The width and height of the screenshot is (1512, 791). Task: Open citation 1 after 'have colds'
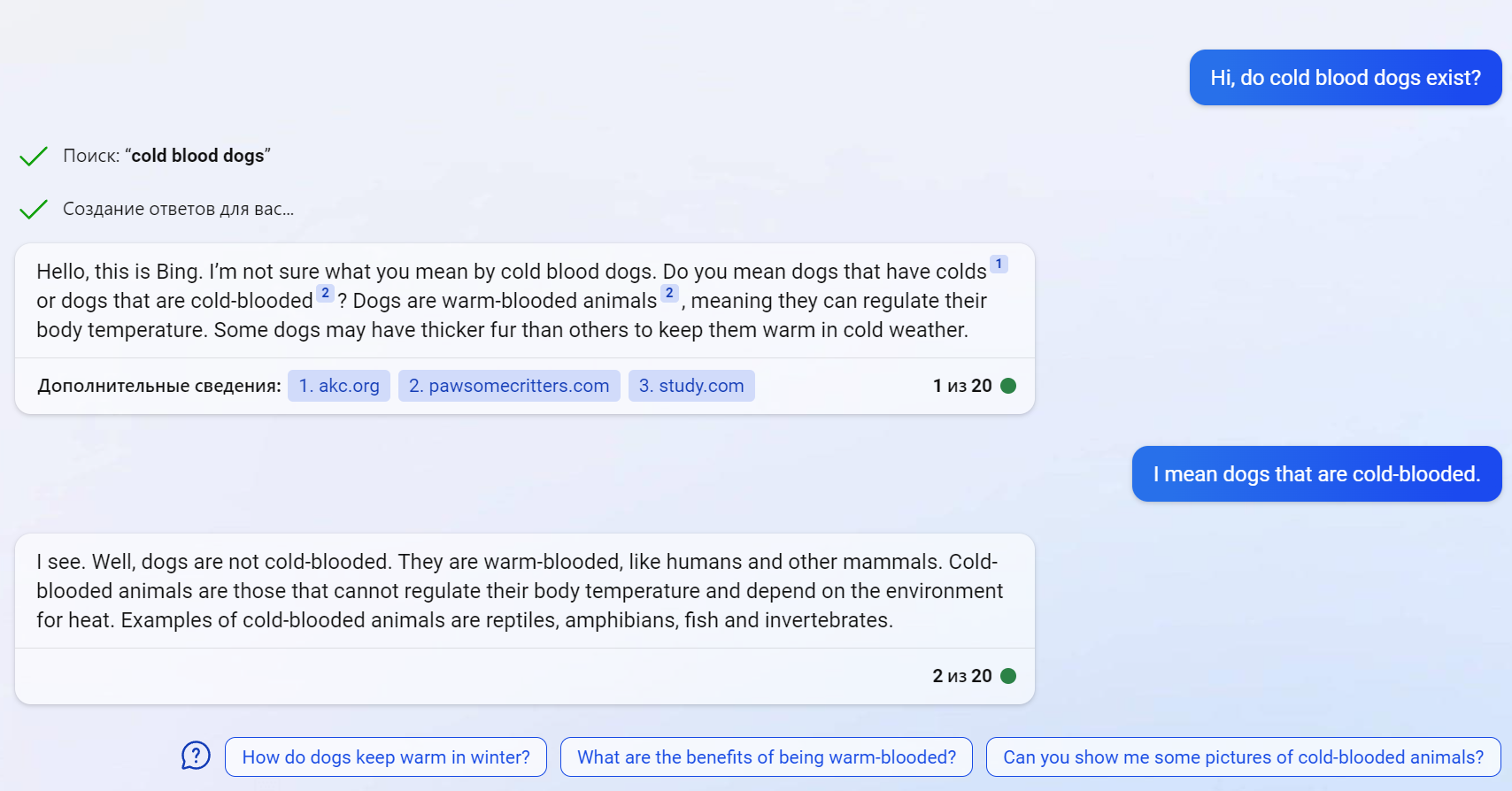pyautogui.click(x=999, y=264)
